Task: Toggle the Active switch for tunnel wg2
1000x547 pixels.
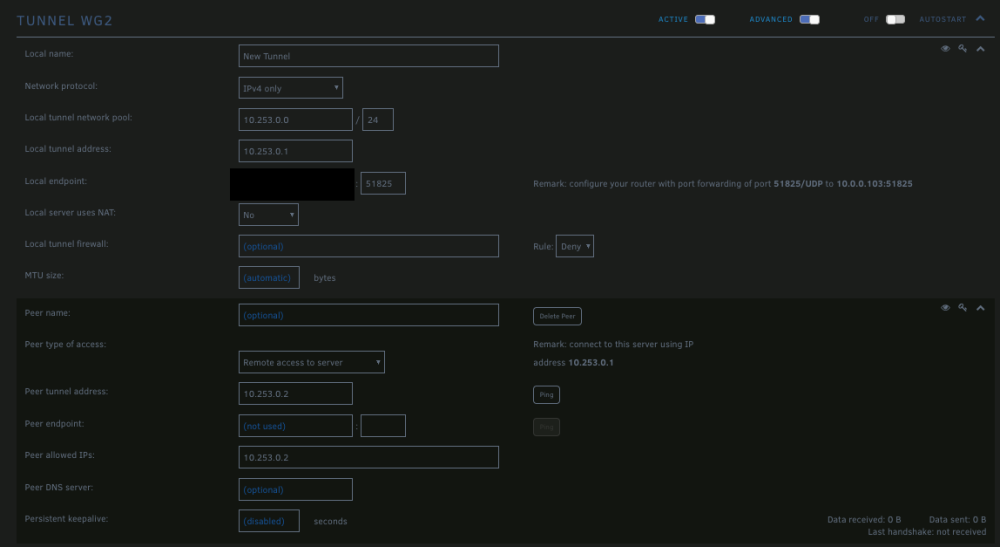Action: (705, 19)
